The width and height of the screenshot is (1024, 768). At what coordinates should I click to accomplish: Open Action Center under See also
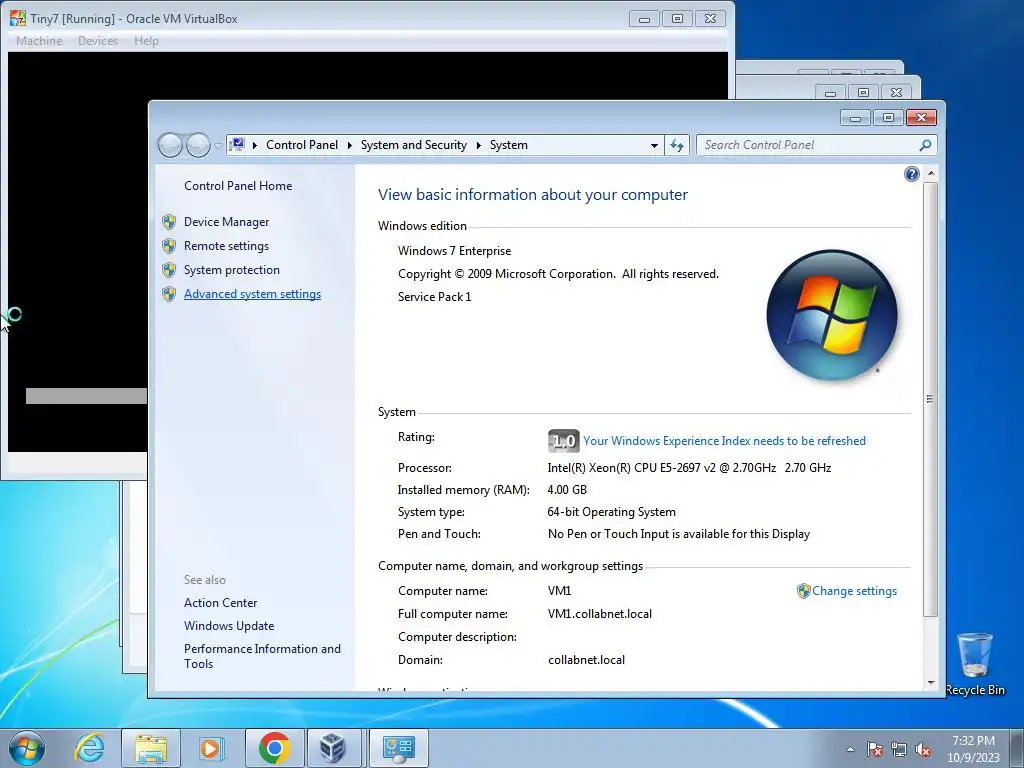(x=220, y=603)
